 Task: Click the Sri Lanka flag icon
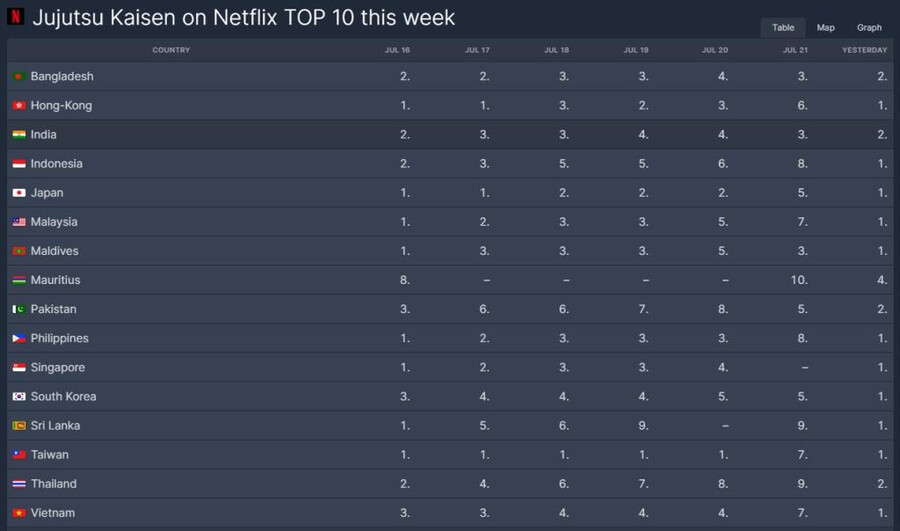point(18,426)
